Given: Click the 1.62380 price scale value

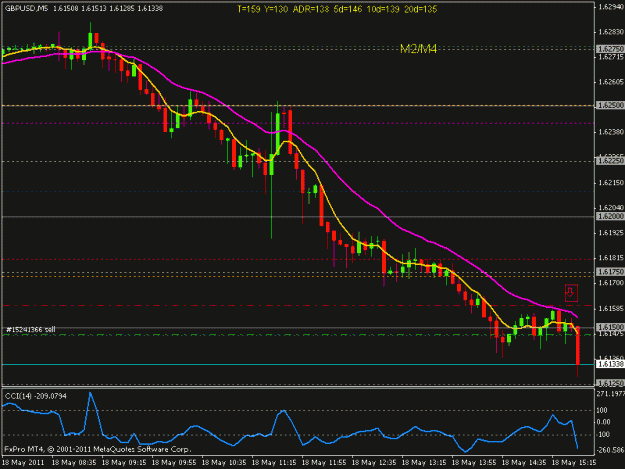Looking at the screenshot, I should [611, 132].
